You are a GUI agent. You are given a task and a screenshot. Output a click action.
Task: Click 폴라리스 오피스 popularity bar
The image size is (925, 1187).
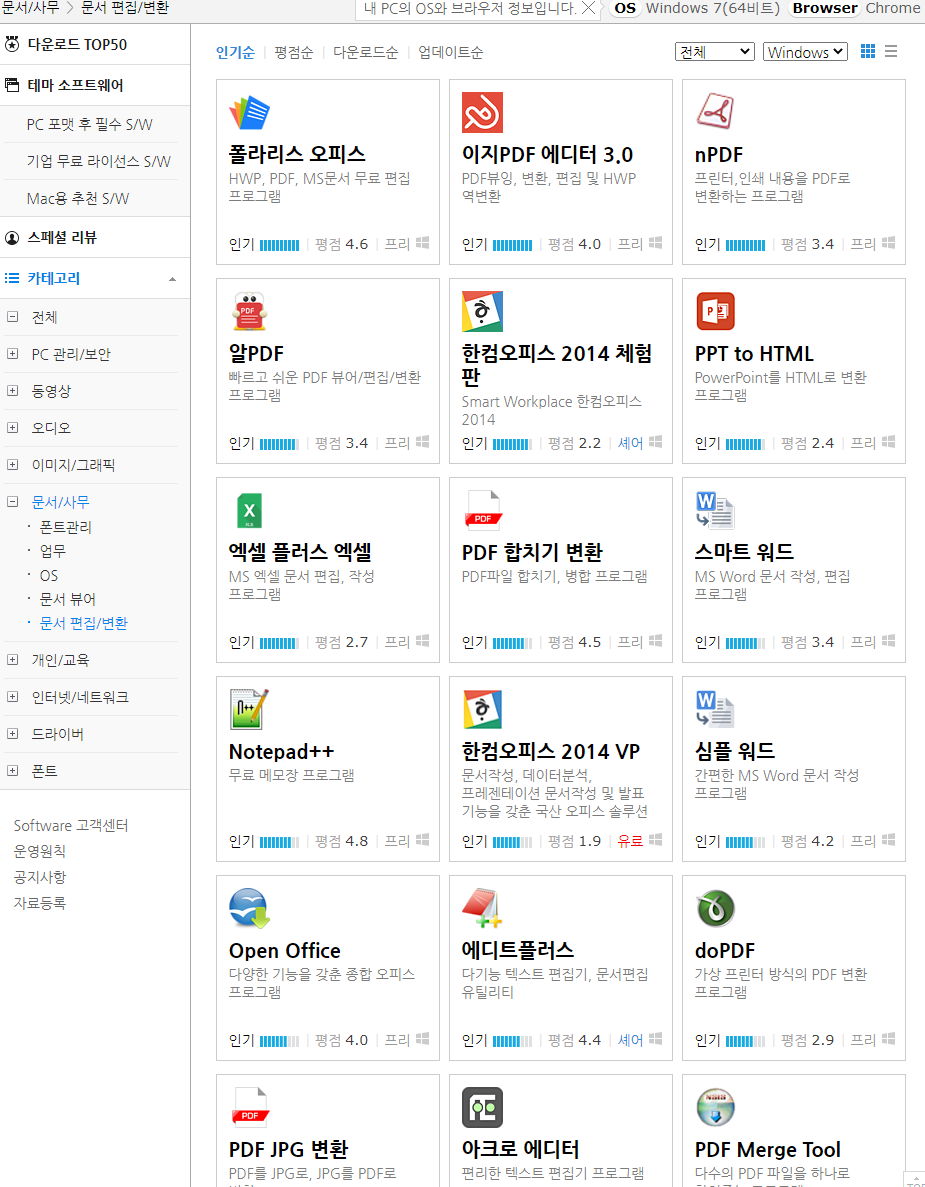[x=279, y=245]
